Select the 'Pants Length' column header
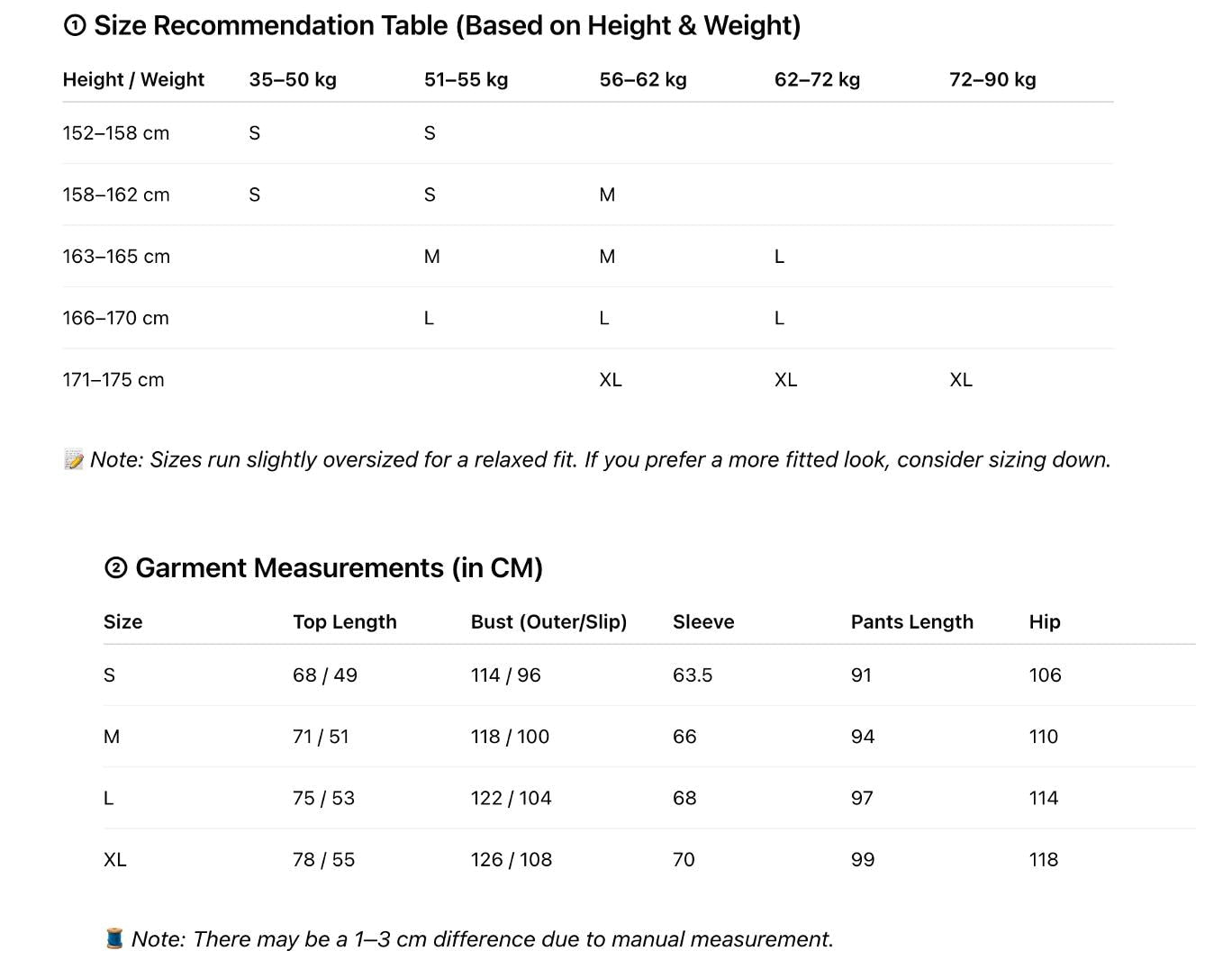 point(911,621)
